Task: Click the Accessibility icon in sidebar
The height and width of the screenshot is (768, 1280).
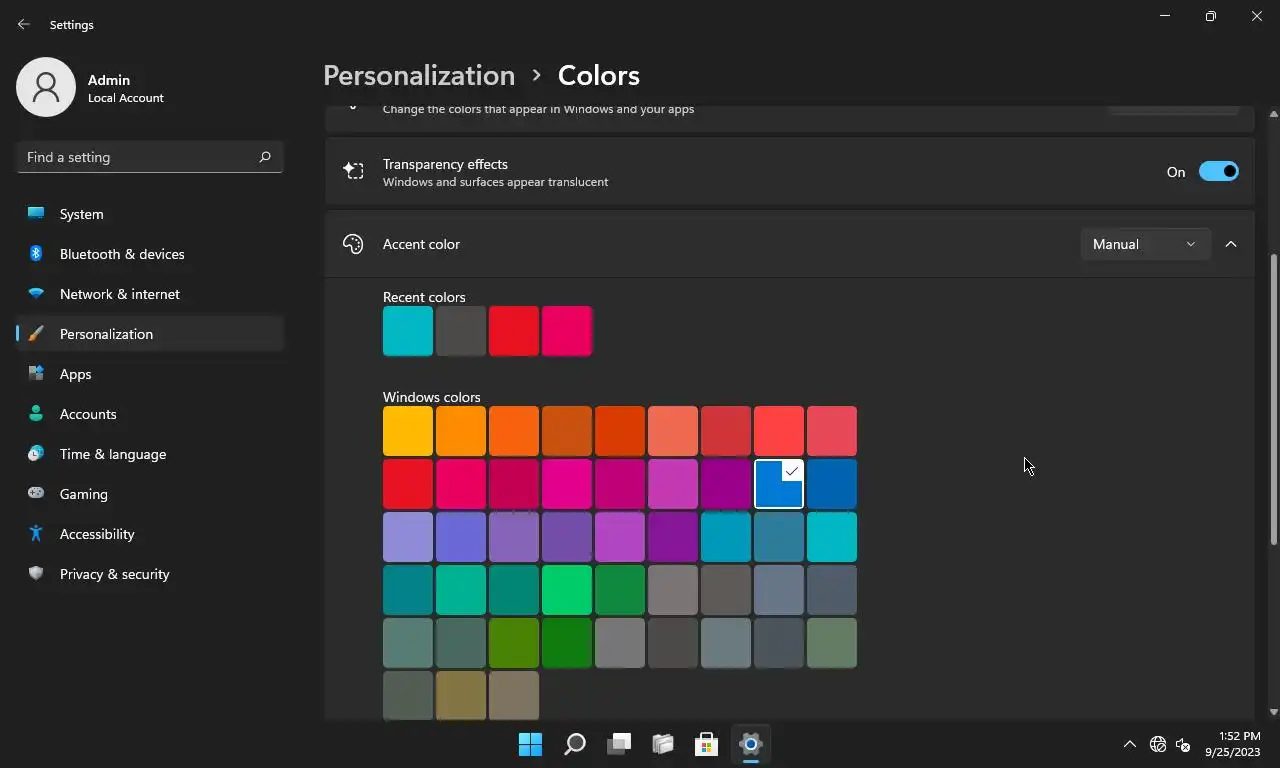Action: pyautogui.click(x=36, y=534)
